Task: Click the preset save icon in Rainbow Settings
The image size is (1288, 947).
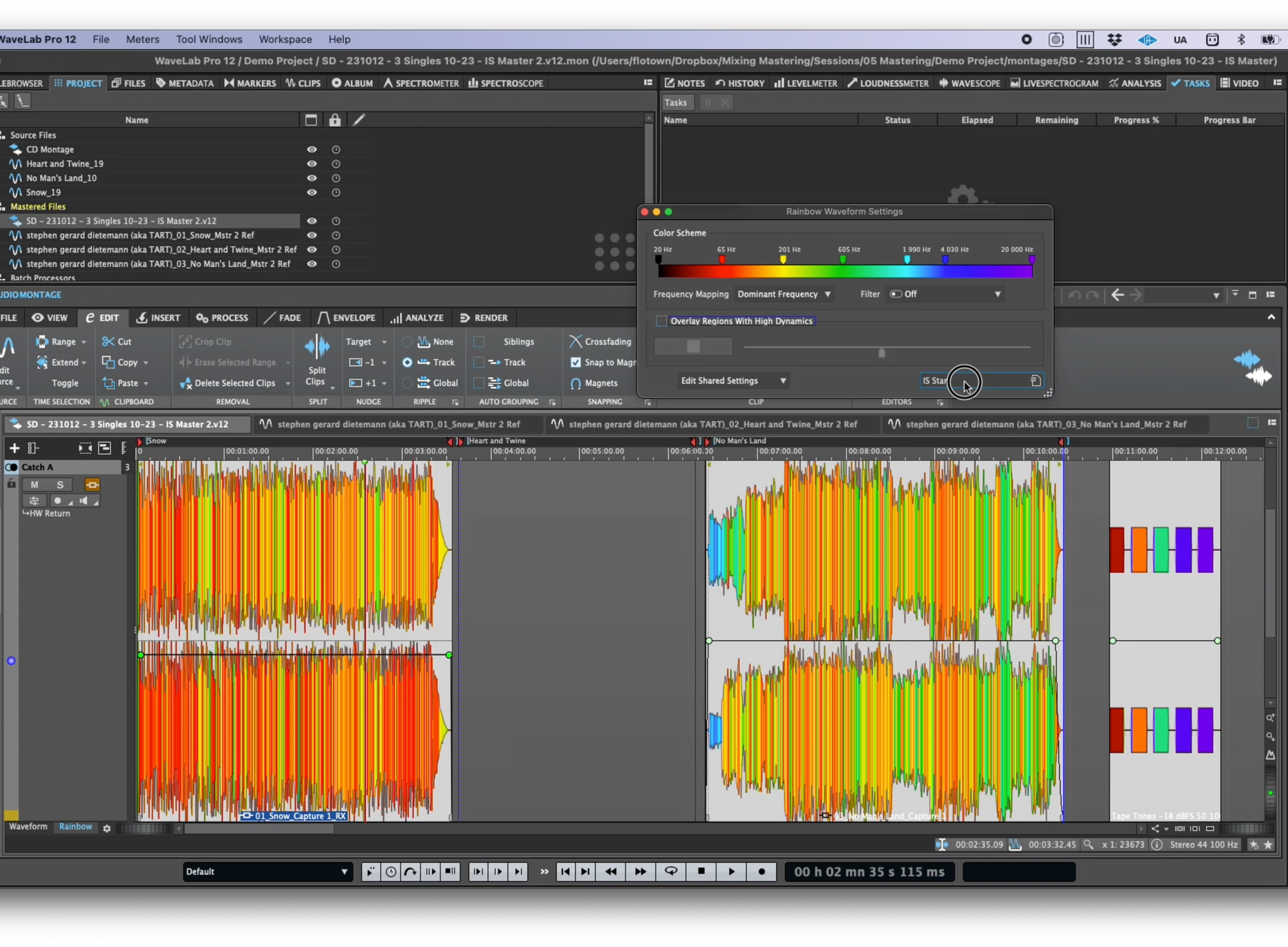Action: point(1035,380)
